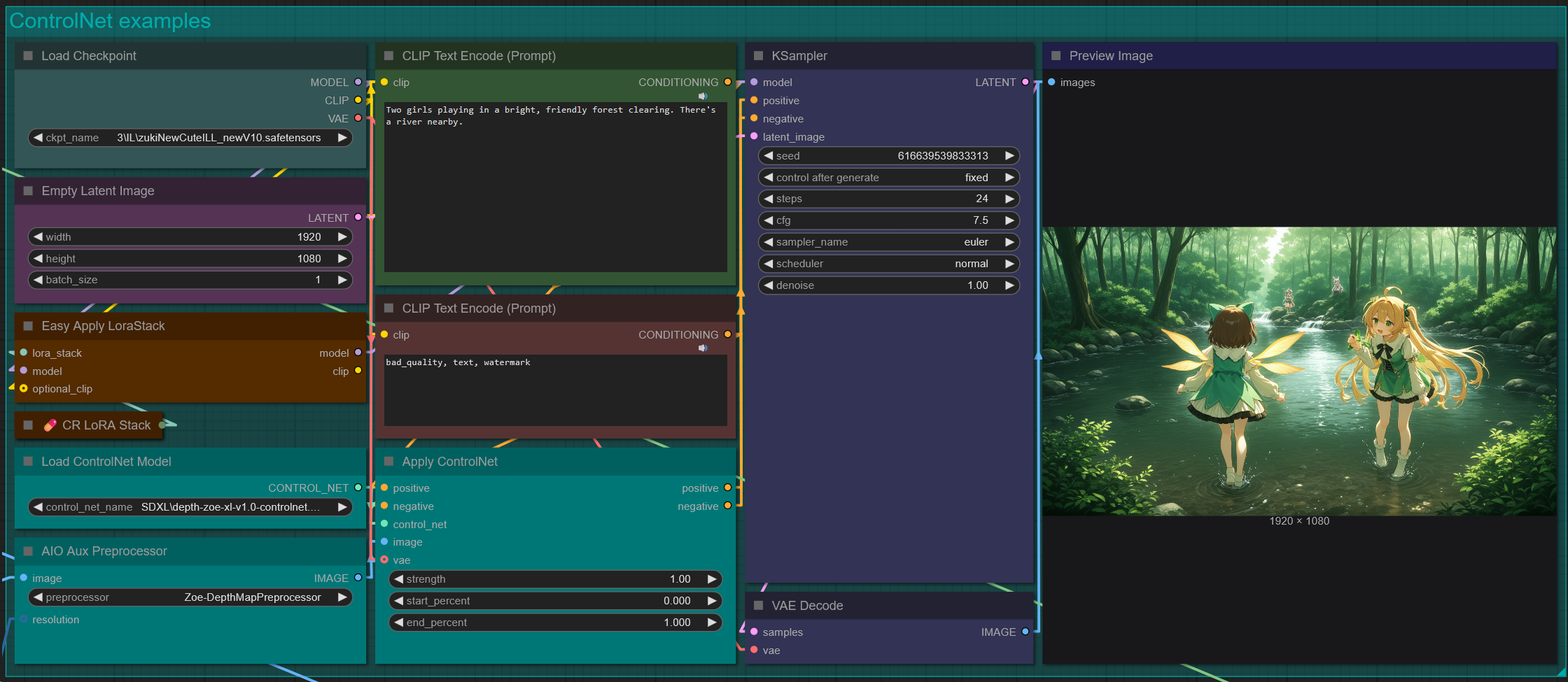Increase the steps value with right arrow
1568x682 pixels.
pyautogui.click(x=1009, y=199)
